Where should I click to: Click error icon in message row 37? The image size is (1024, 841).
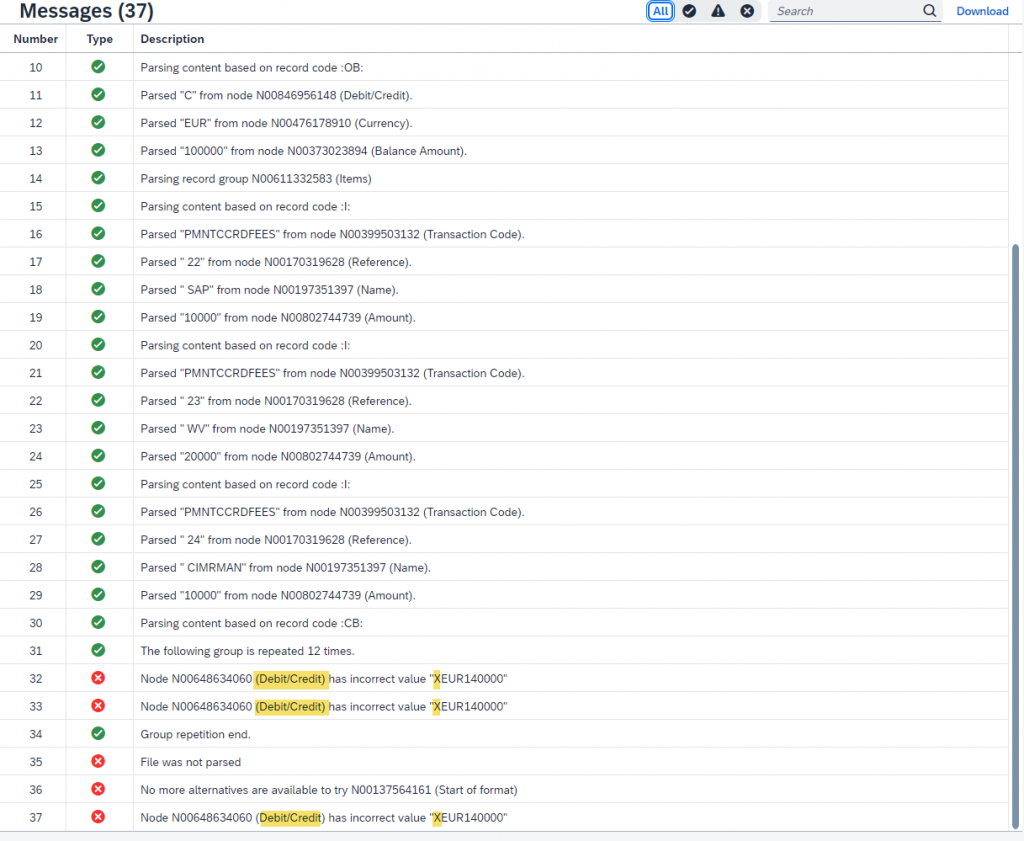(x=98, y=817)
